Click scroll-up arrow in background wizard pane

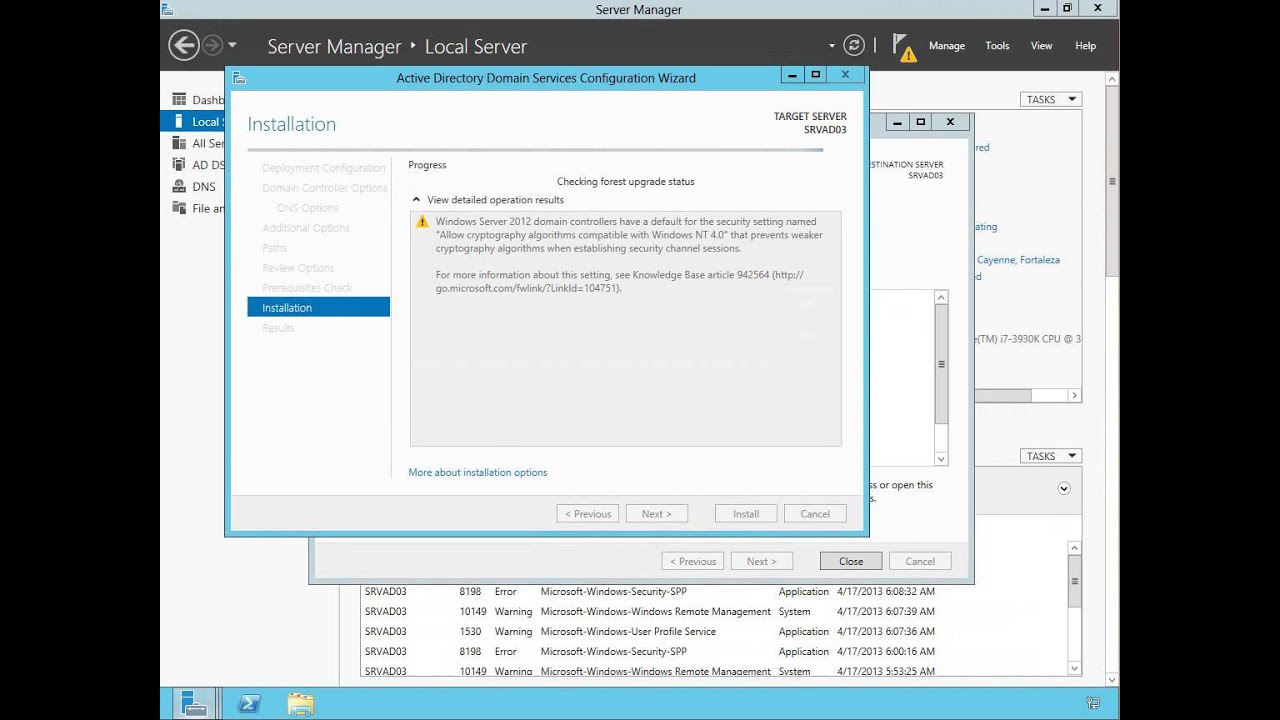941,297
